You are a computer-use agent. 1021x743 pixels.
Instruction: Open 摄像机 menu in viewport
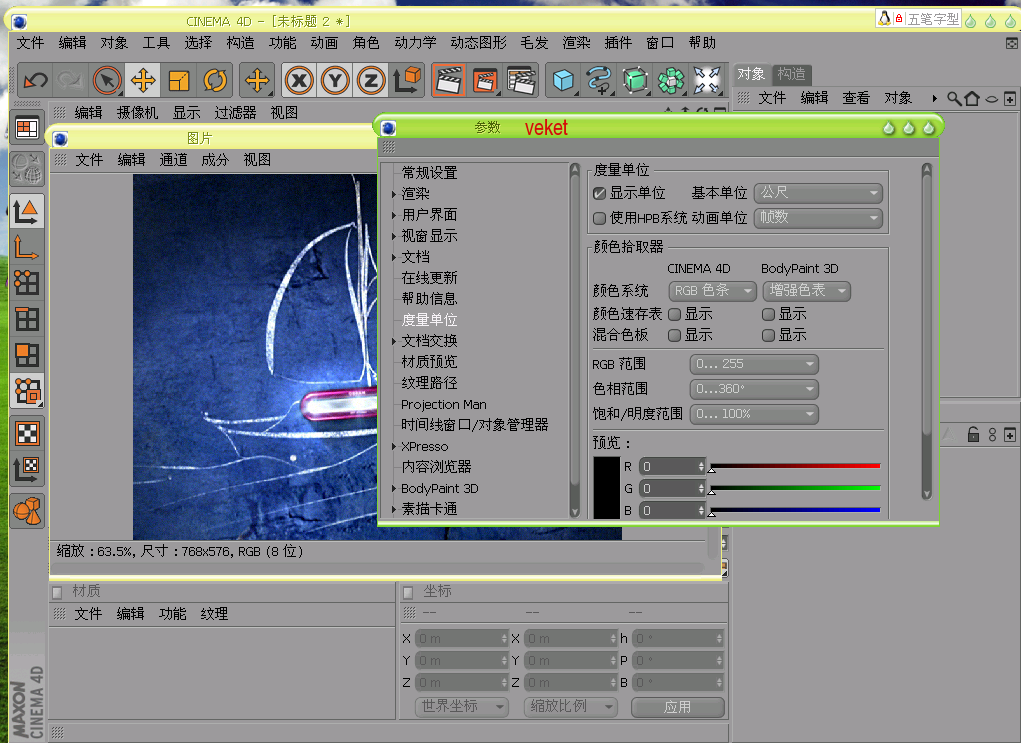click(137, 113)
